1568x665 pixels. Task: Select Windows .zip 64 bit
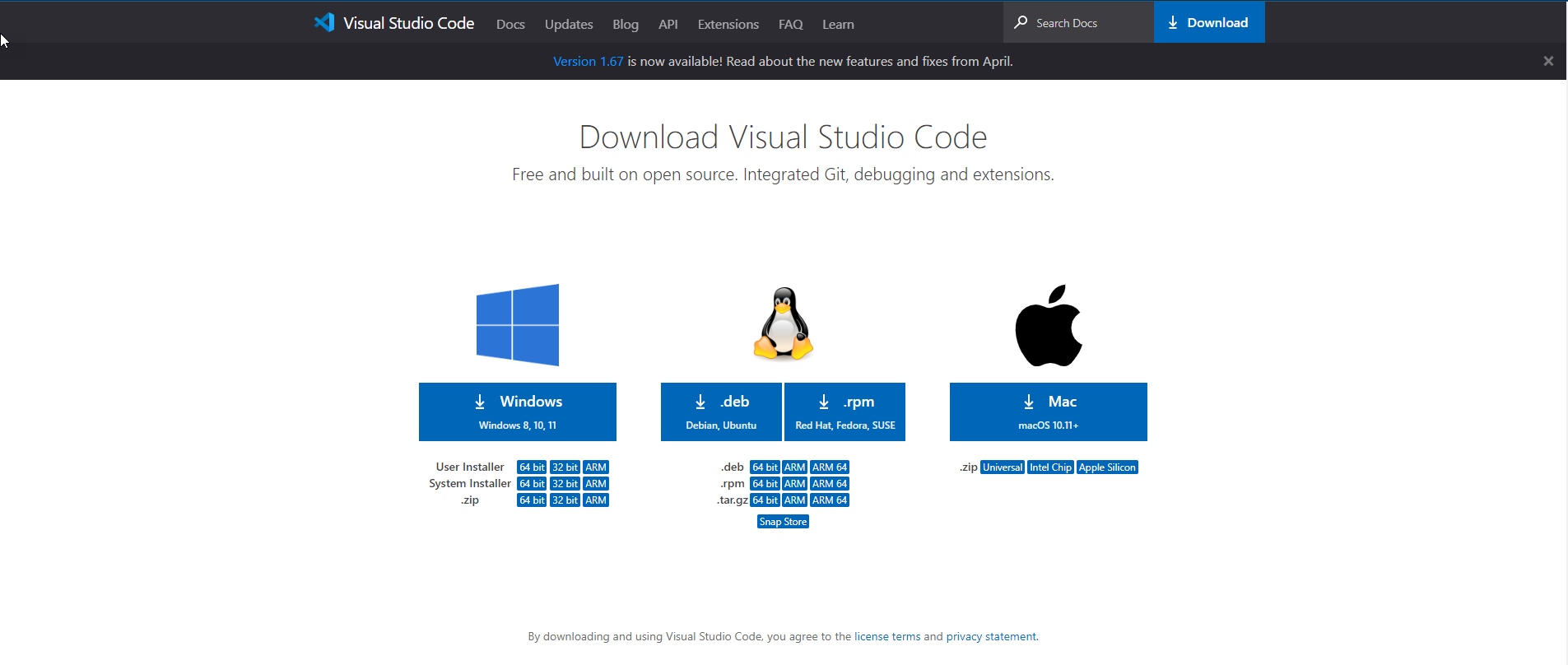532,500
